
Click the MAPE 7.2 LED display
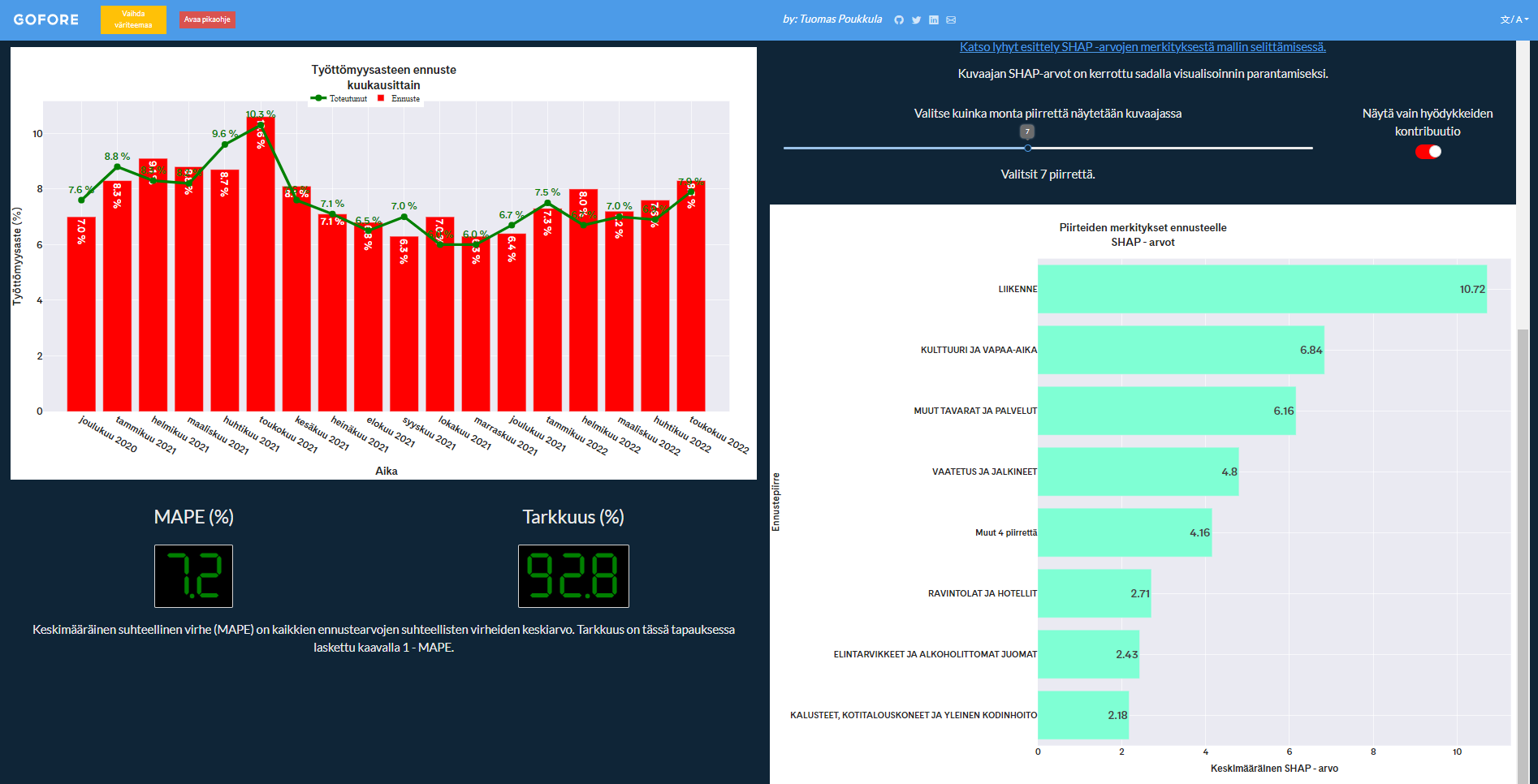tap(193, 576)
